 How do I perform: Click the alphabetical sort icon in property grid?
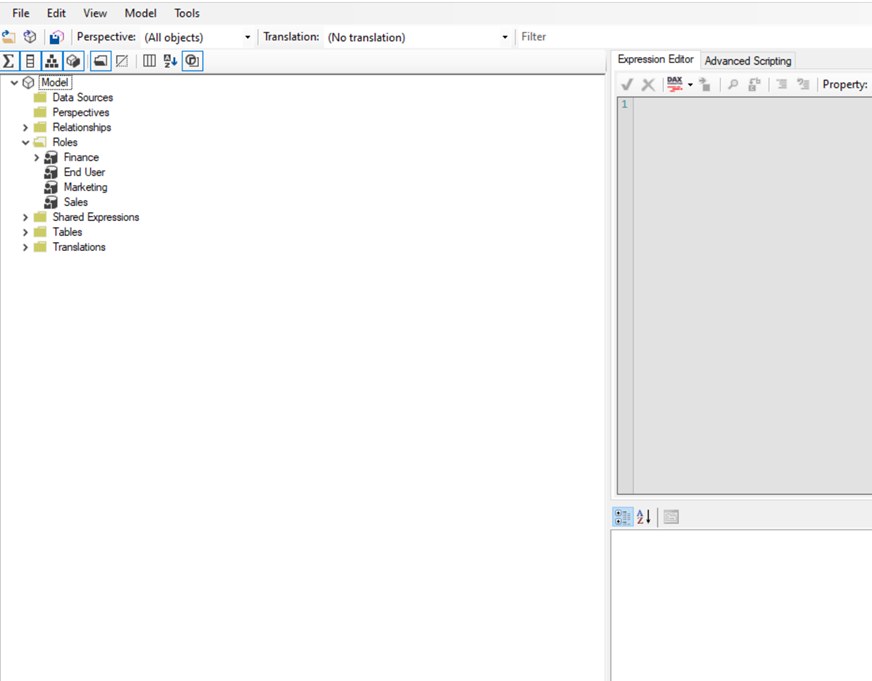click(644, 517)
